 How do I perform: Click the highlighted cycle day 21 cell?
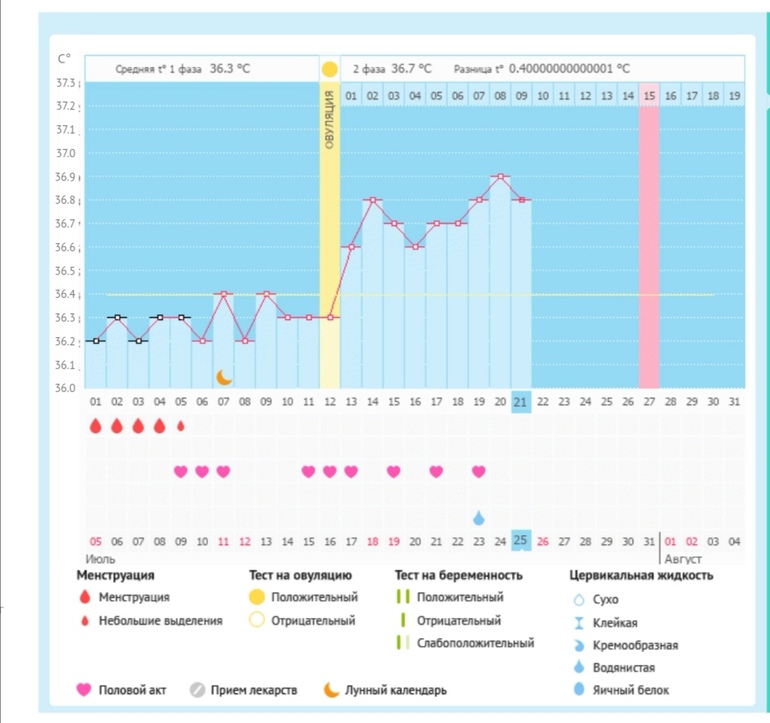(x=521, y=401)
